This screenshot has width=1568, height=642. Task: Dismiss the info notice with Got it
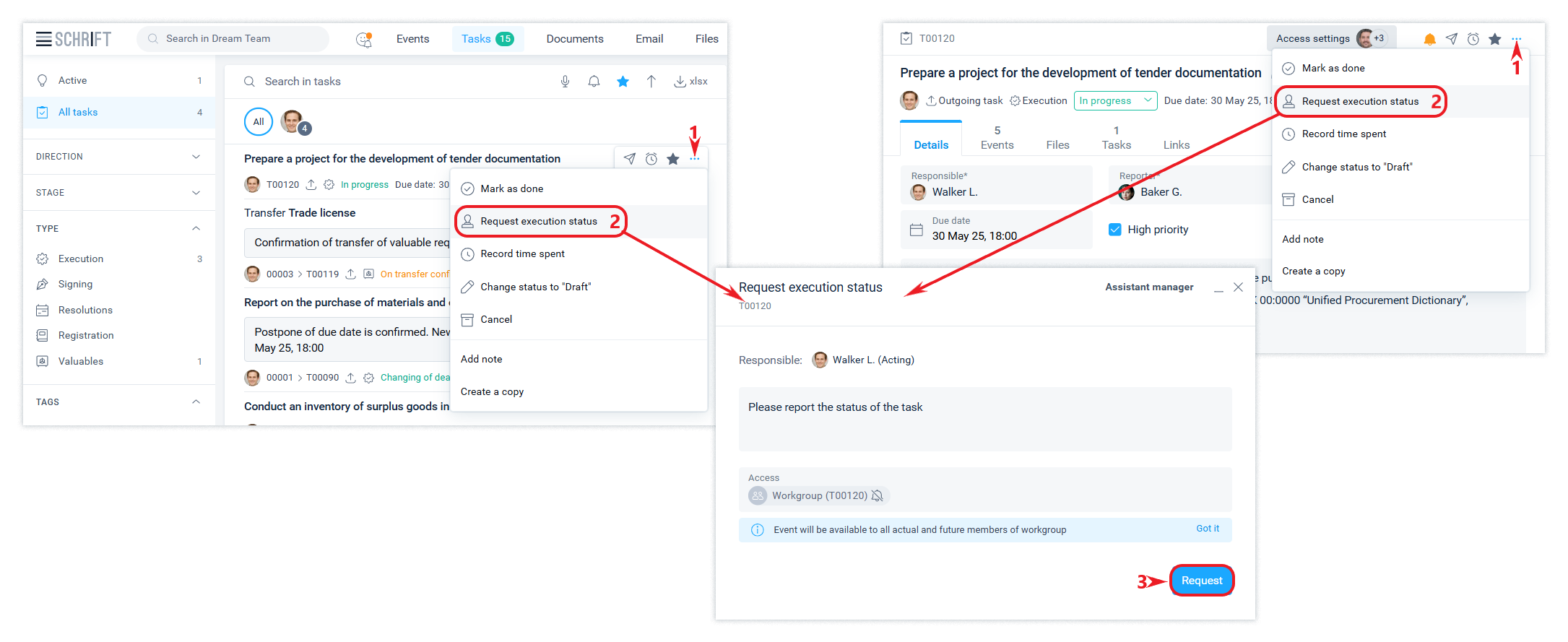tap(1207, 529)
